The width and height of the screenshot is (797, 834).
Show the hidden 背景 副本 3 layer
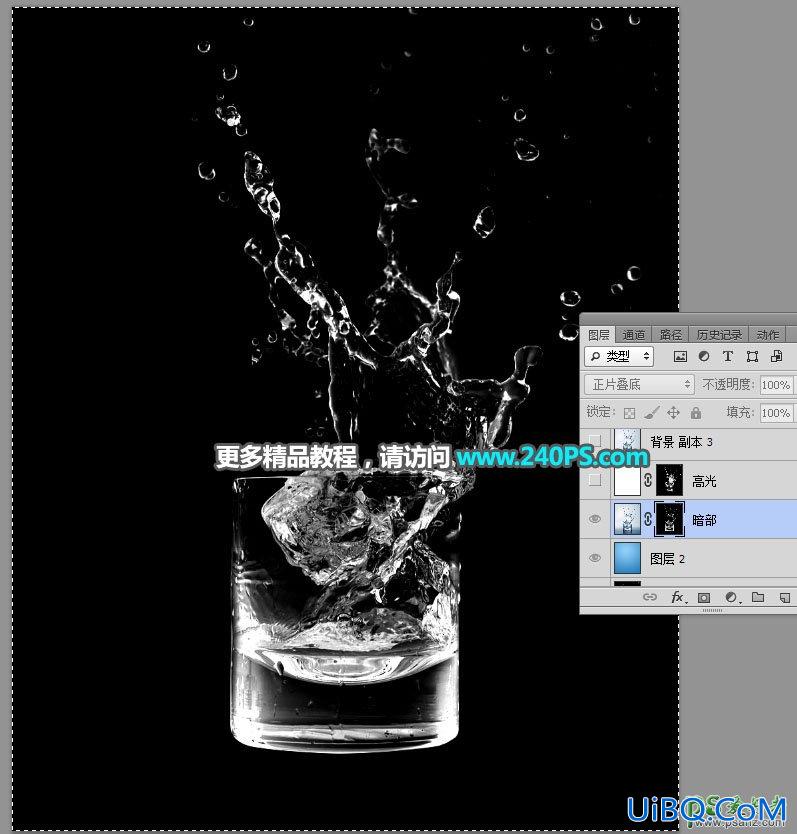coord(595,441)
